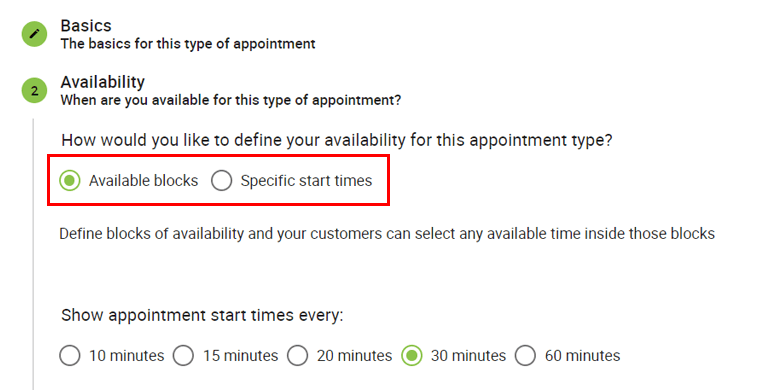Click the '60 minutes' label text
This screenshot has height=390, width=760.
click(x=583, y=356)
